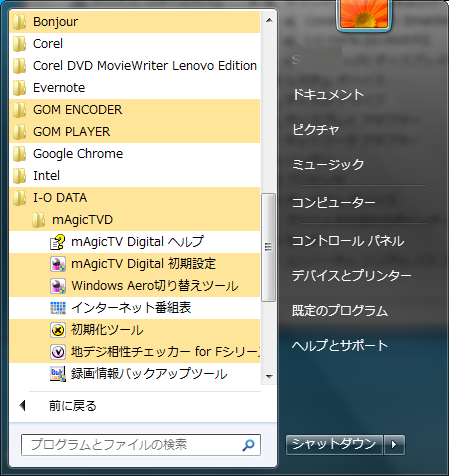Click the mAgicTVD folder icon
449x476 pixels.
point(38,220)
